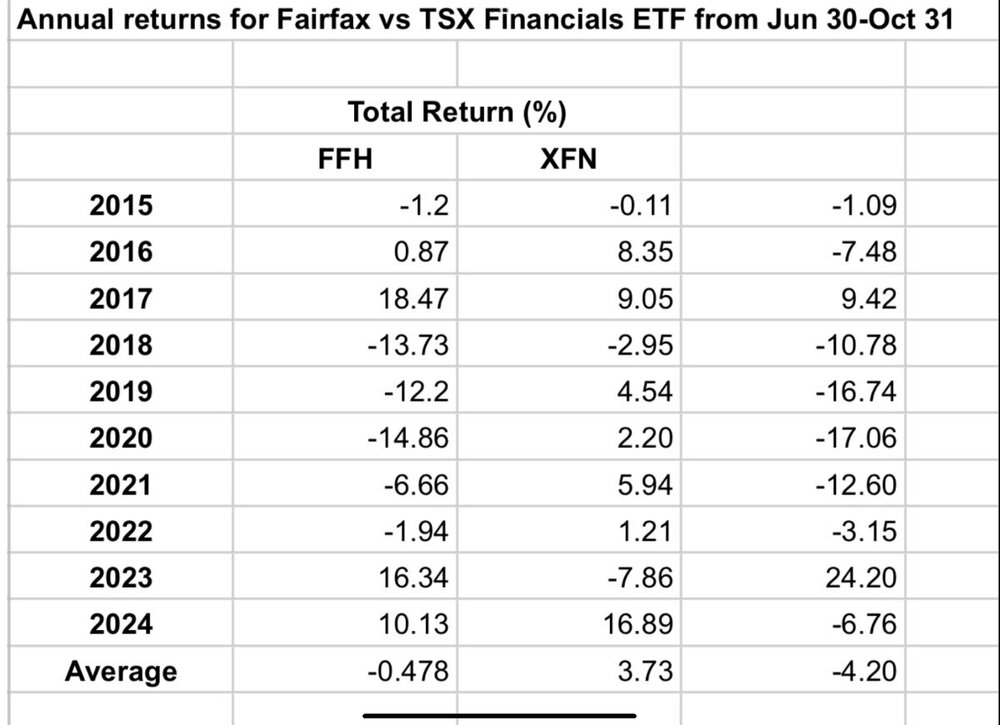Viewport: 1000px width, 725px height.
Task: Click XFN value 16.89 for 2024
Action: (569, 623)
